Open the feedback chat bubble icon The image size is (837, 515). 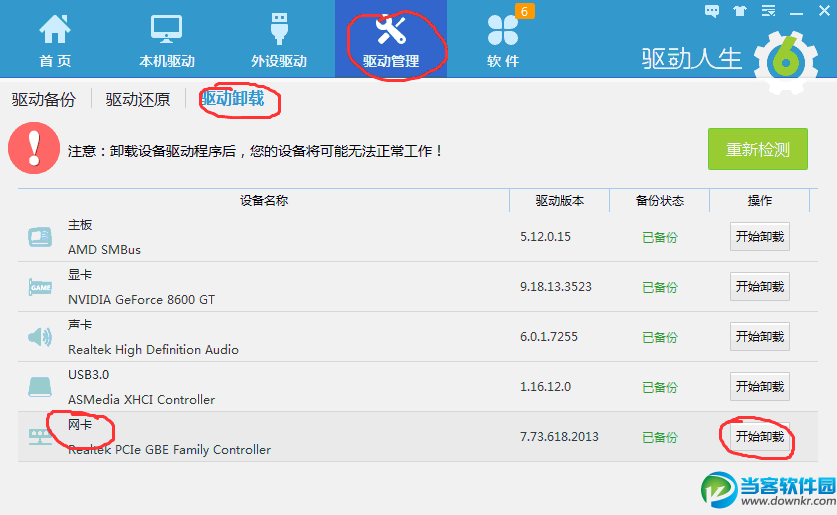(x=712, y=11)
